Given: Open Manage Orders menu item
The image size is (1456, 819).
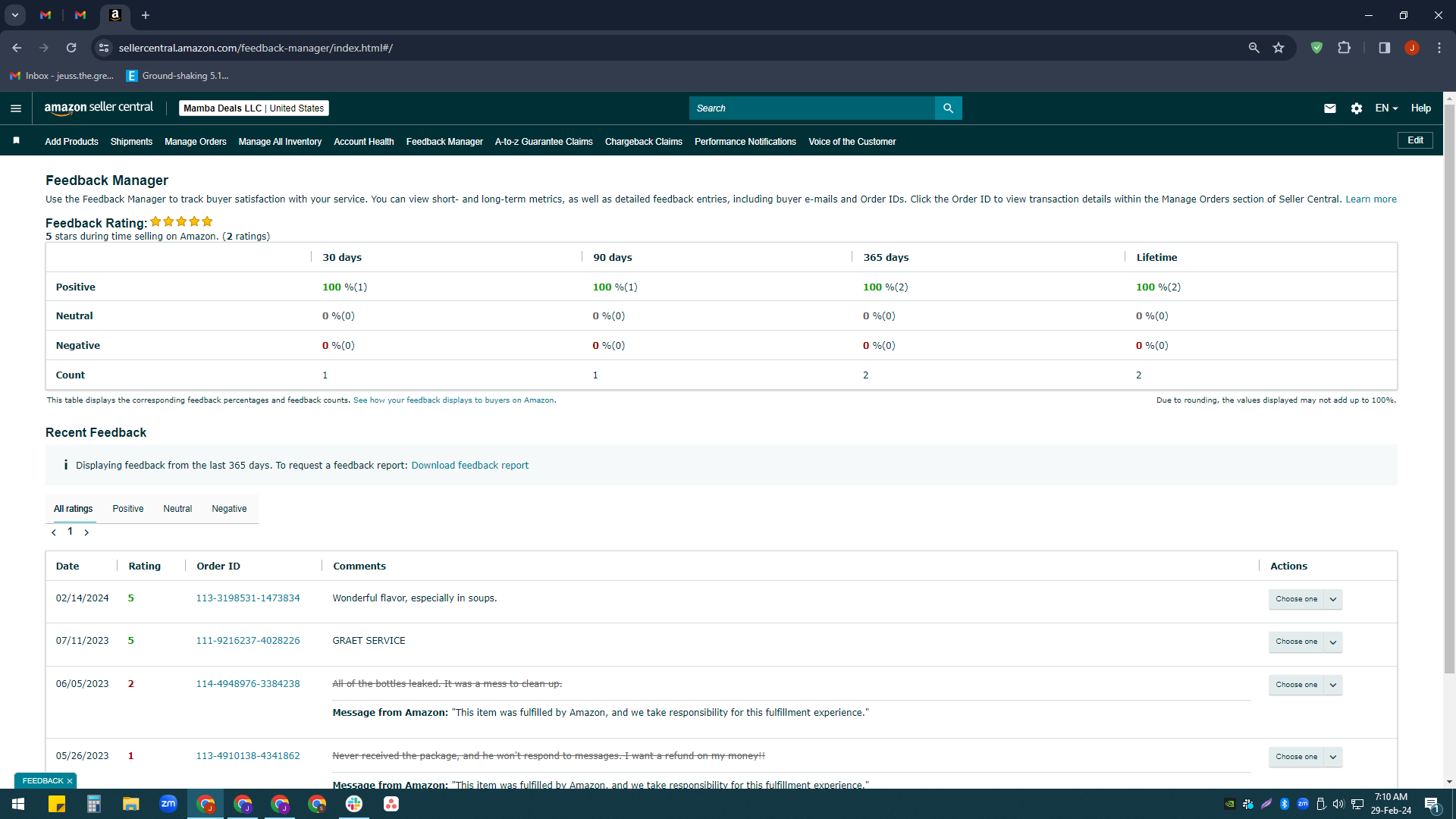Looking at the screenshot, I should pyautogui.click(x=196, y=142).
